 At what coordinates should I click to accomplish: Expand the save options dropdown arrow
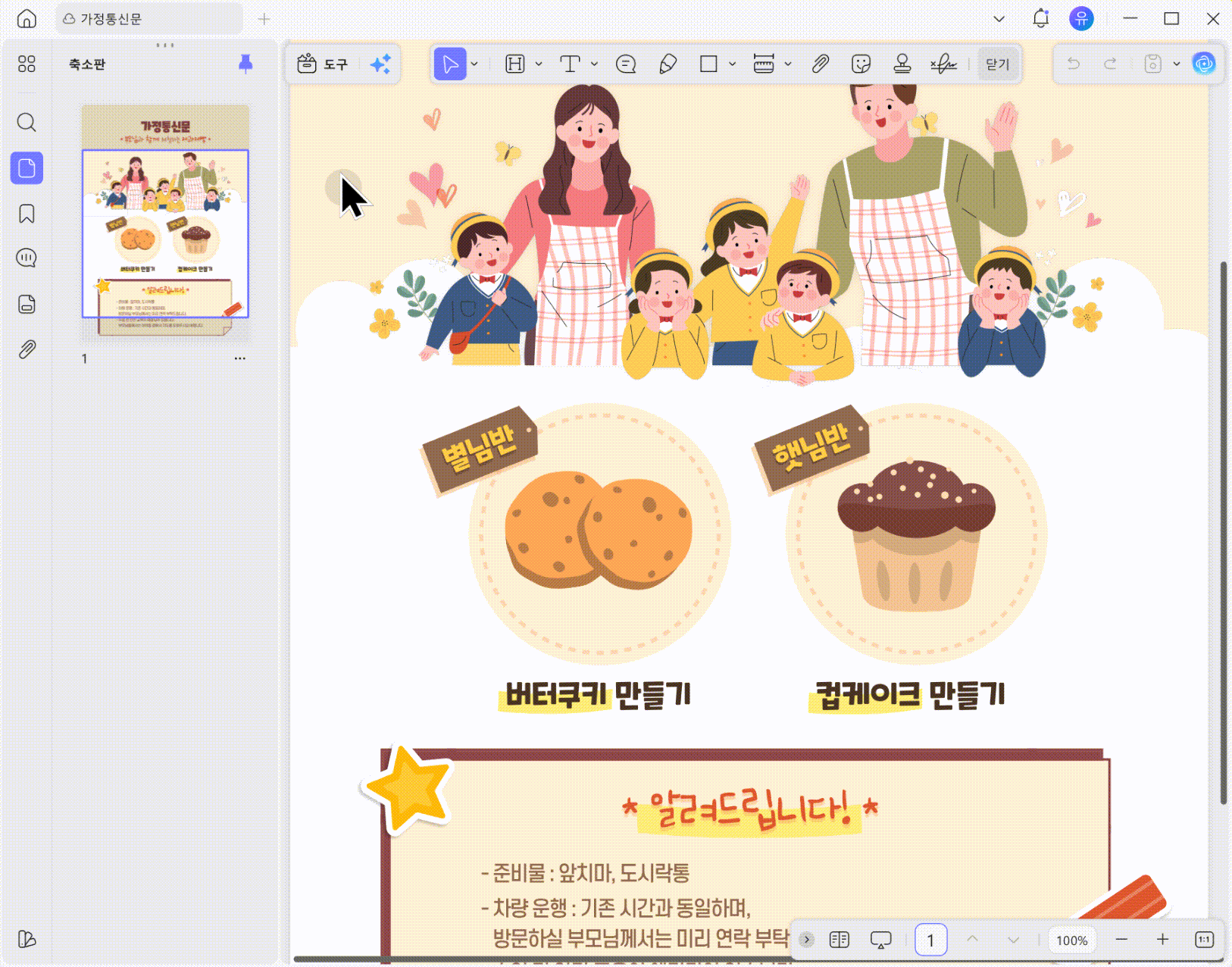tap(1177, 64)
